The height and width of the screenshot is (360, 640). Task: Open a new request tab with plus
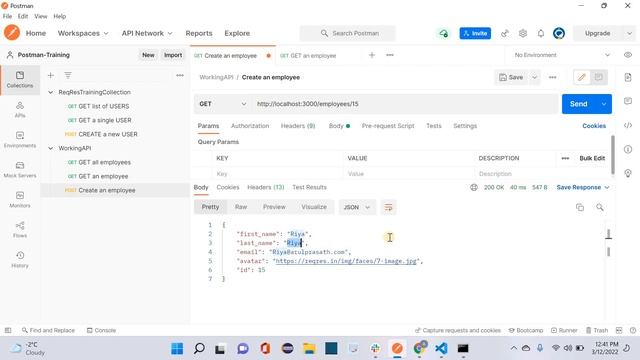(x=372, y=55)
